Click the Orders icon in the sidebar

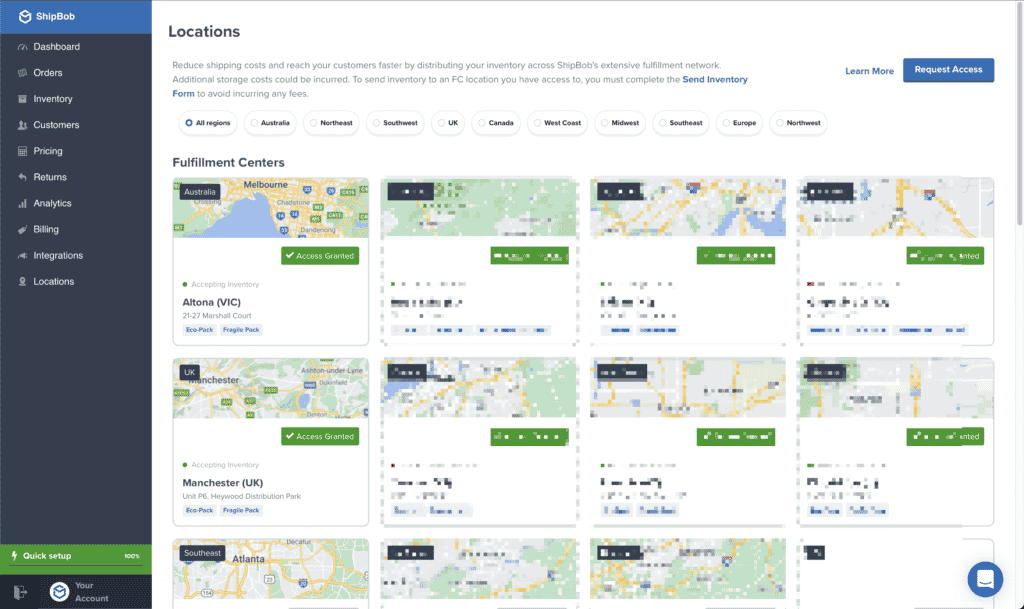click(22, 73)
